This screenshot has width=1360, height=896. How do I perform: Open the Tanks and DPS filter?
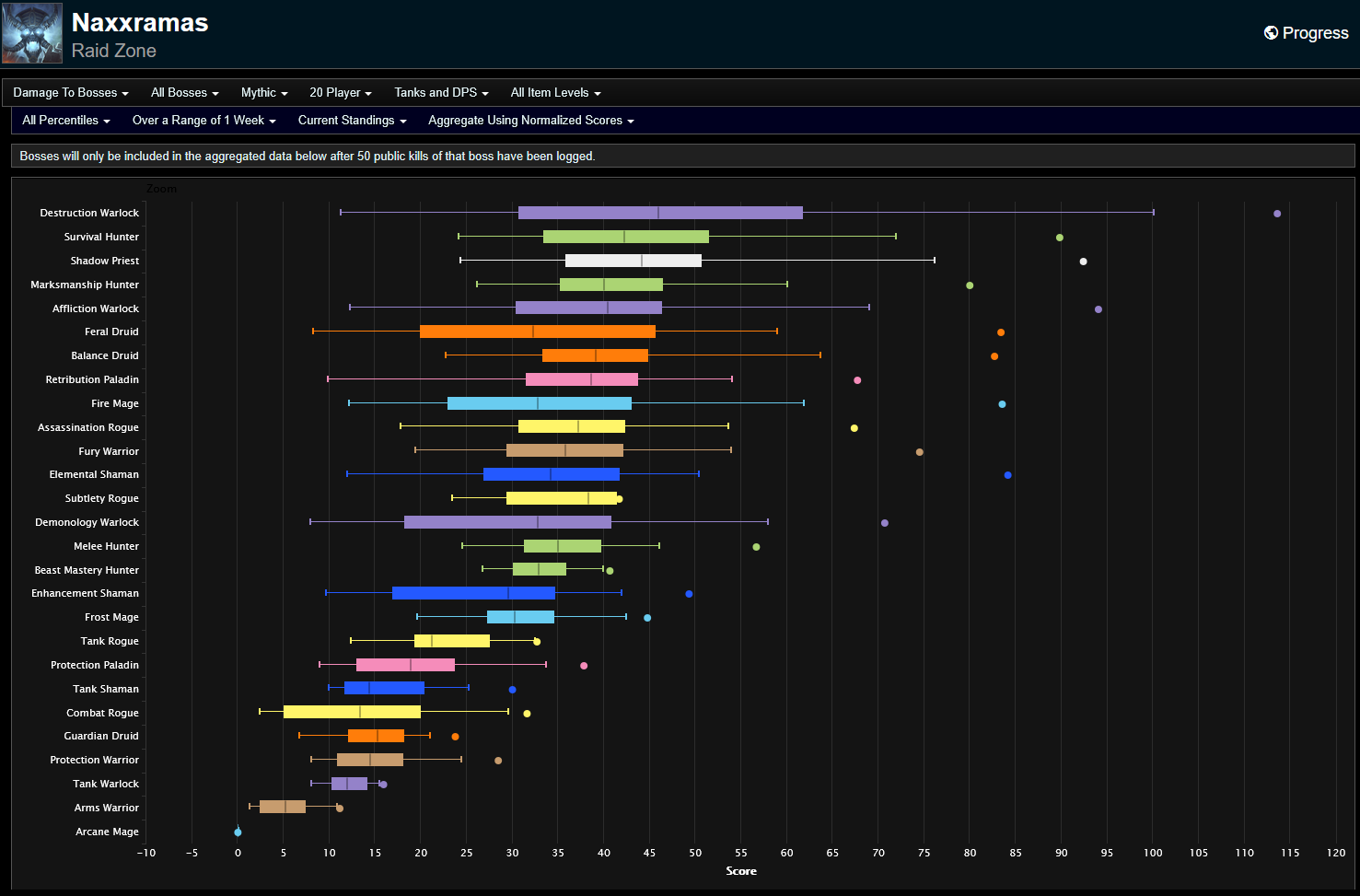pyautogui.click(x=441, y=93)
